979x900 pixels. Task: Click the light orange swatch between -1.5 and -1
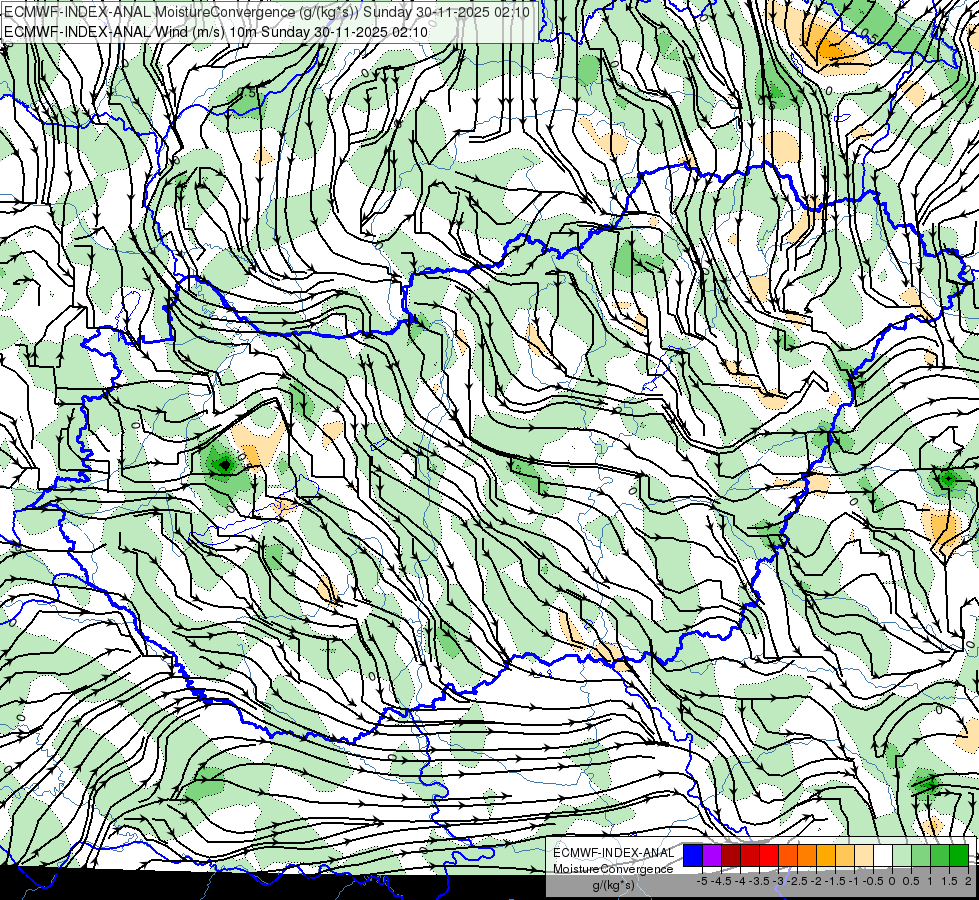pyautogui.click(x=845, y=855)
